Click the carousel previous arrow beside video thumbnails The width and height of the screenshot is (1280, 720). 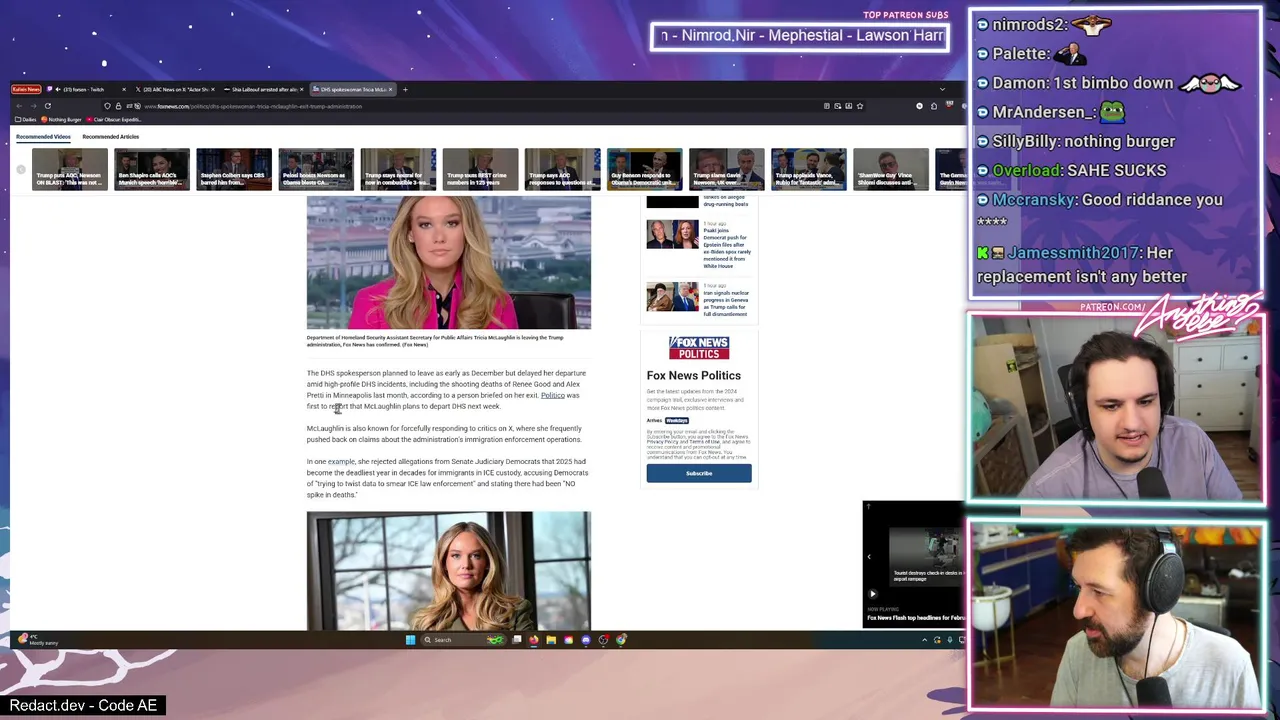[20, 170]
